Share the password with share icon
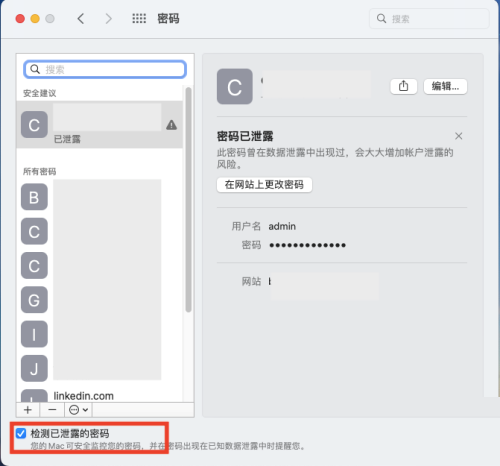The image size is (500, 466). (403, 86)
